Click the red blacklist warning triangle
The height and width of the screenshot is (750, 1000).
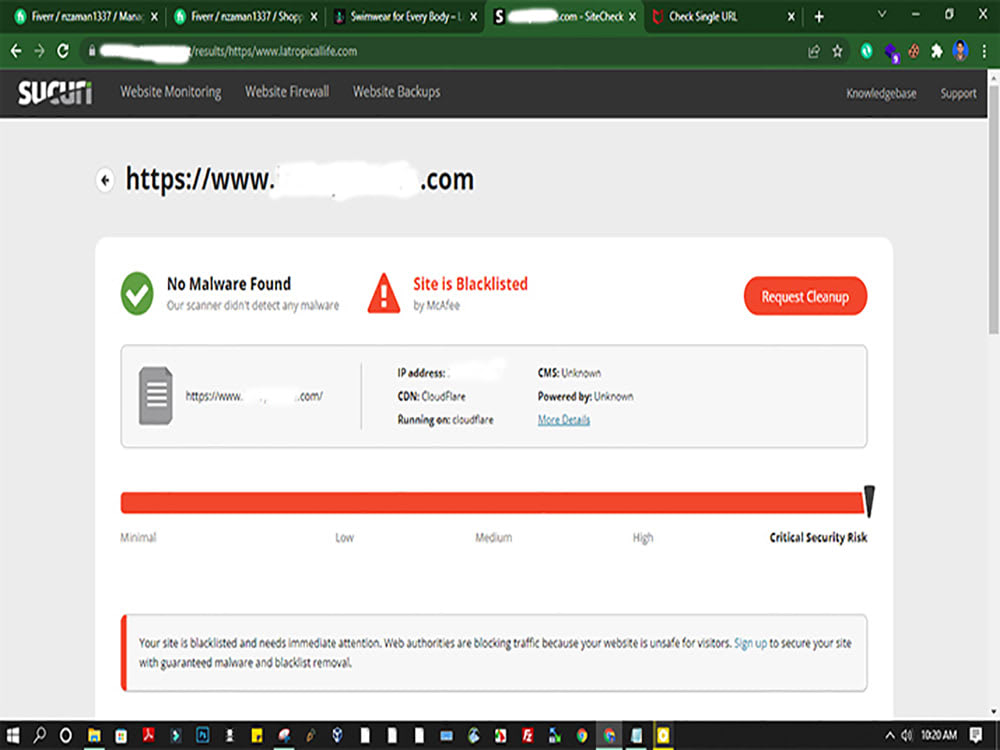(x=383, y=293)
